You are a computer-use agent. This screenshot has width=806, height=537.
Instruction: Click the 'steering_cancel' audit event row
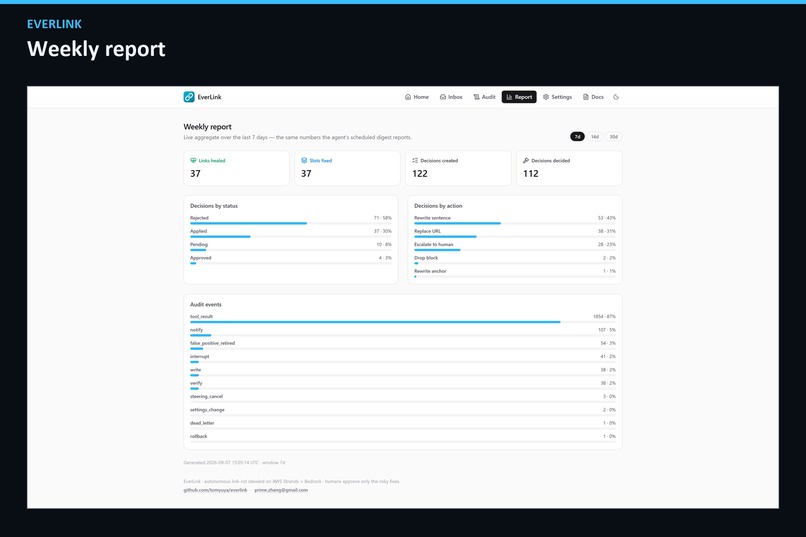click(403, 399)
